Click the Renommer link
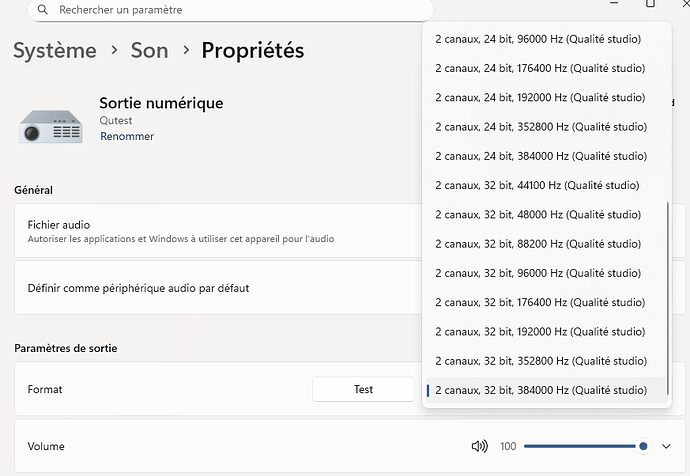The image size is (690, 476). coord(127,136)
